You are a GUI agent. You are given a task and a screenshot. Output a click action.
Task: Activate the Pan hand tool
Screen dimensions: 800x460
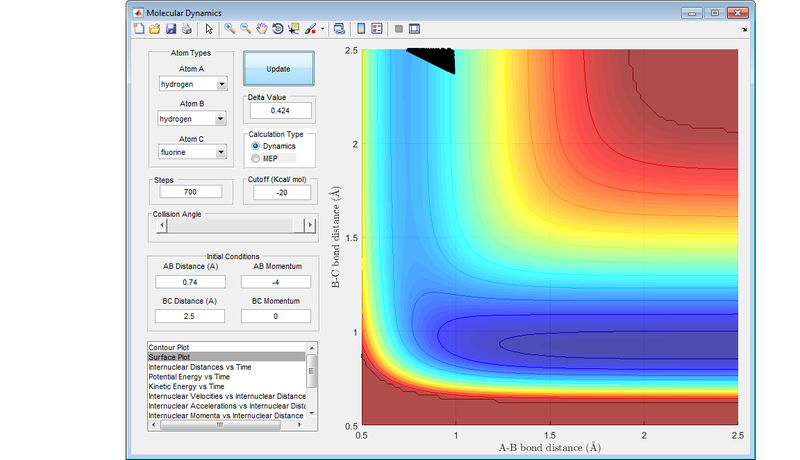261,29
